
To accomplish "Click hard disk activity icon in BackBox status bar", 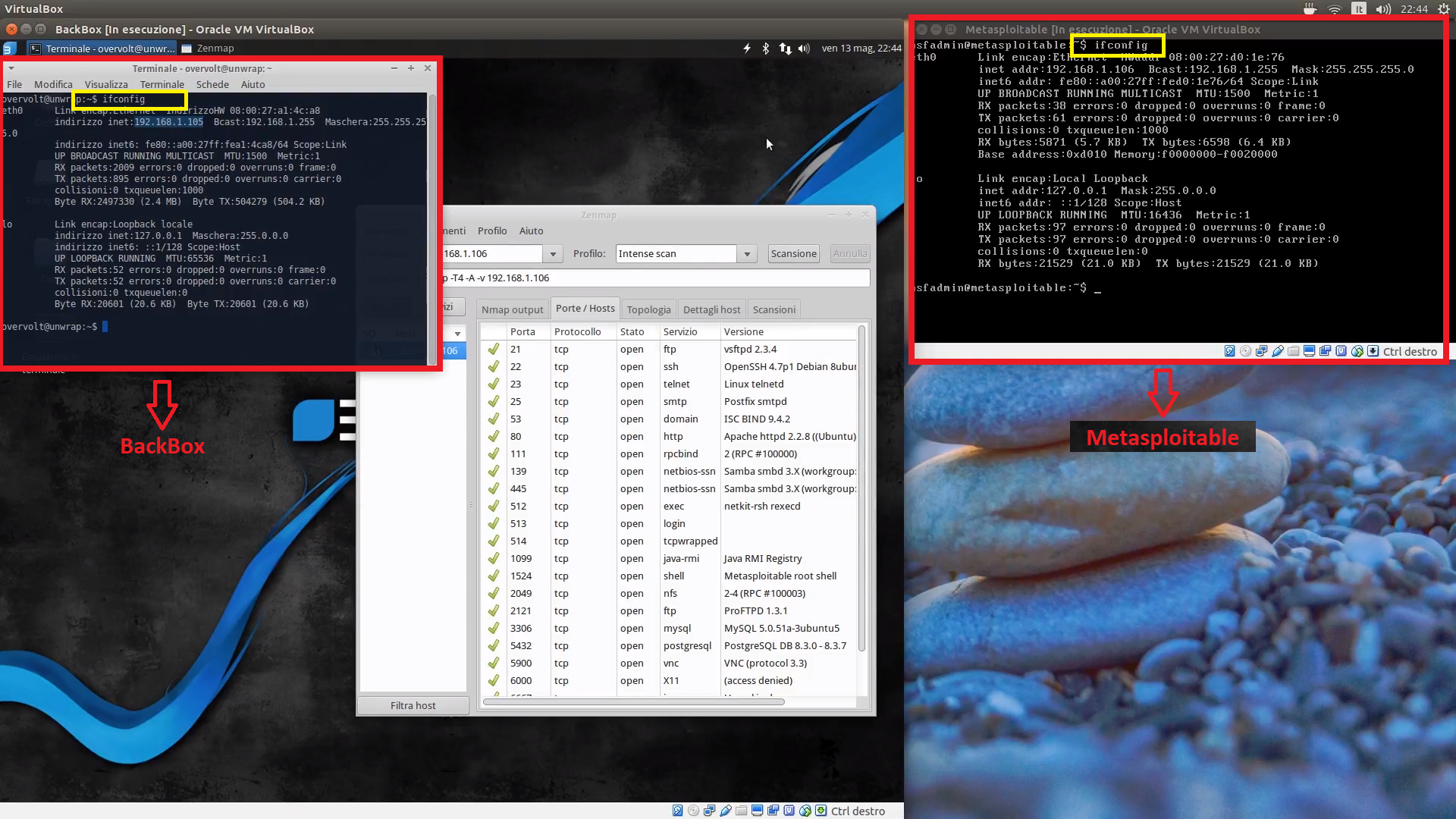I will [677, 811].
